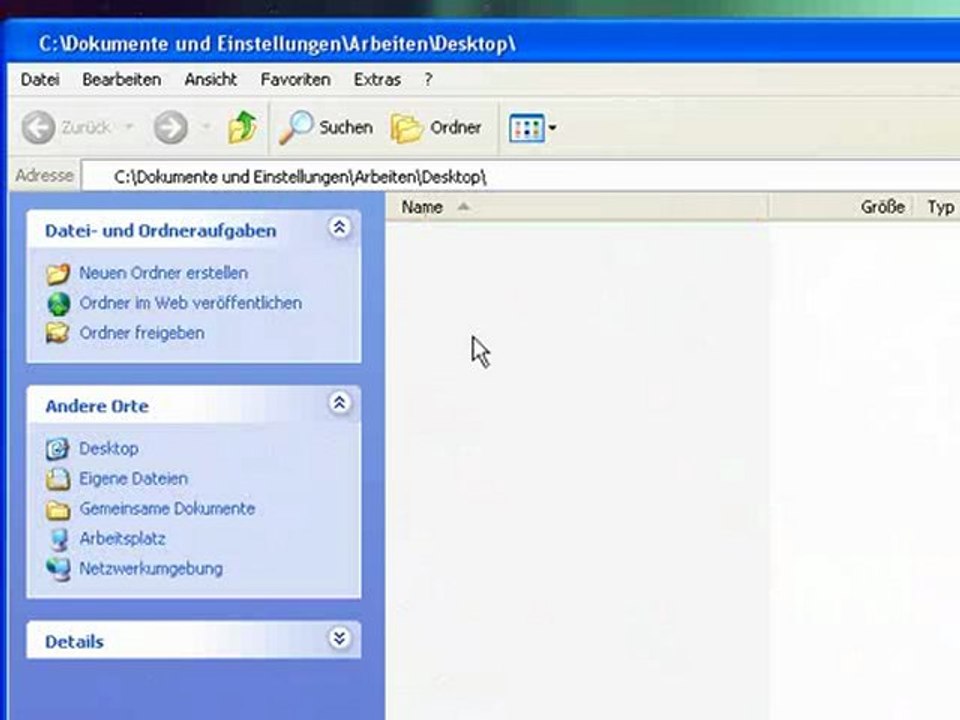Click the window title bar path text
960x720 pixels.
pyautogui.click(x=277, y=44)
